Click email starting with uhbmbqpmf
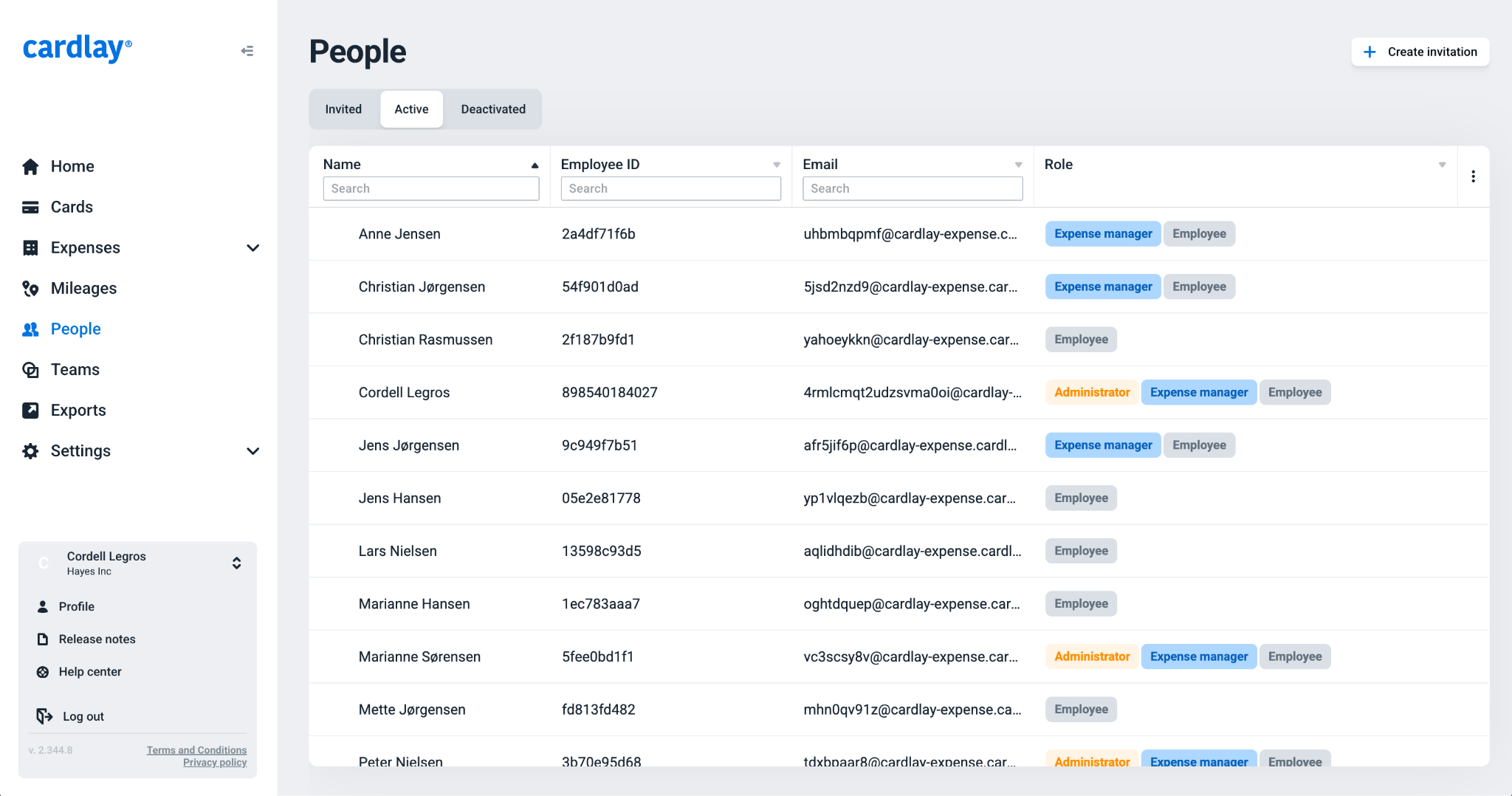1512x796 pixels. point(910,234)
